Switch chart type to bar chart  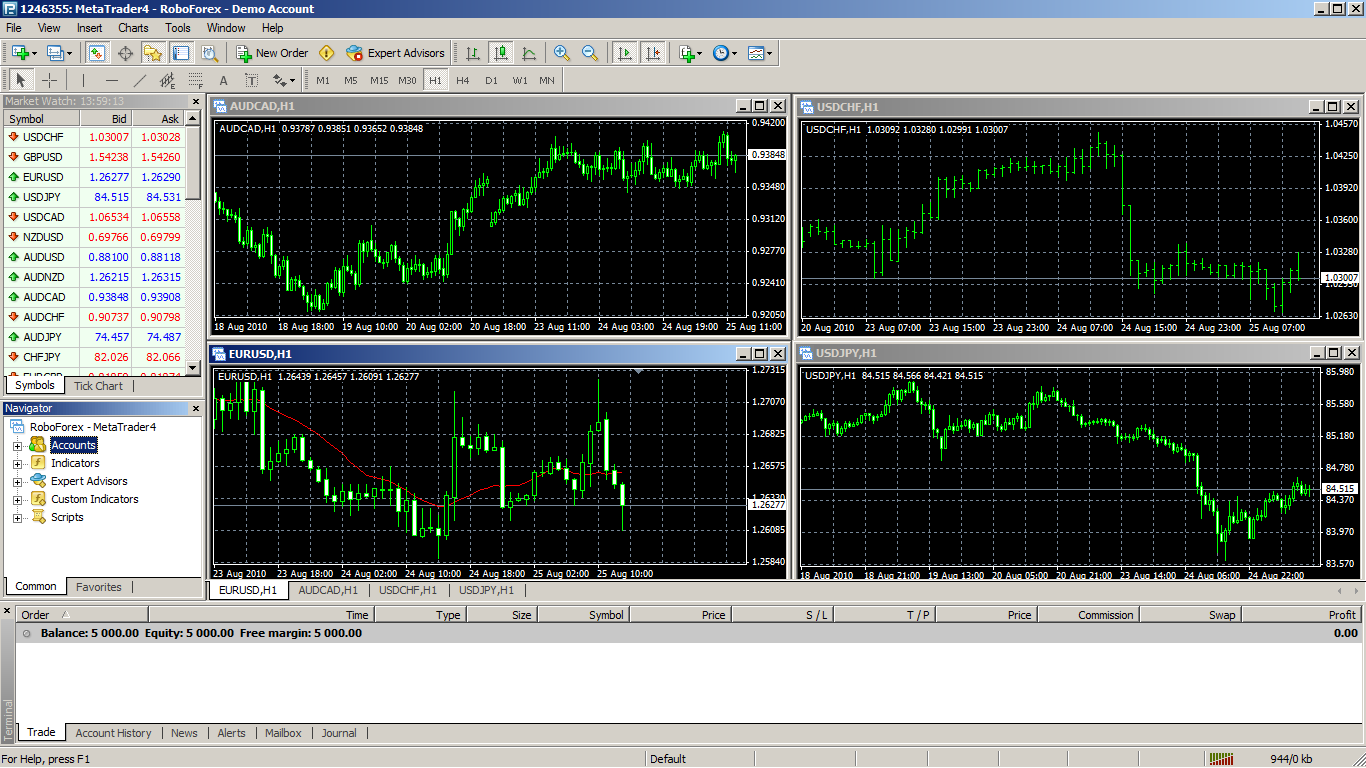click(472, 53)
